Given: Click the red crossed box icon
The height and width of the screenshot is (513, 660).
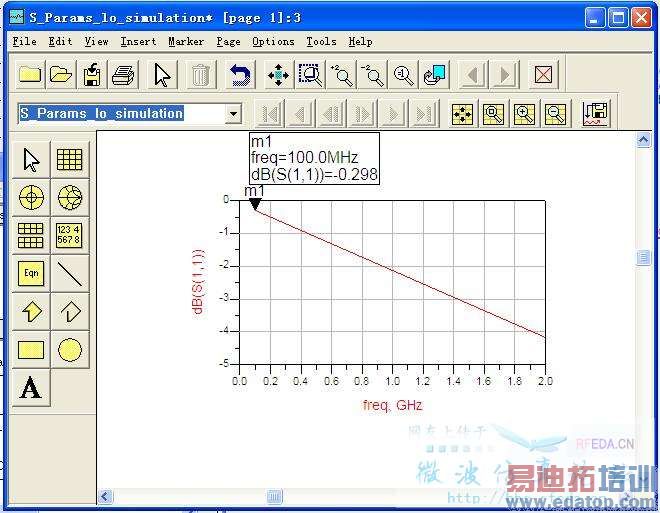Looking at the screenshot, I should coord(543,75).
